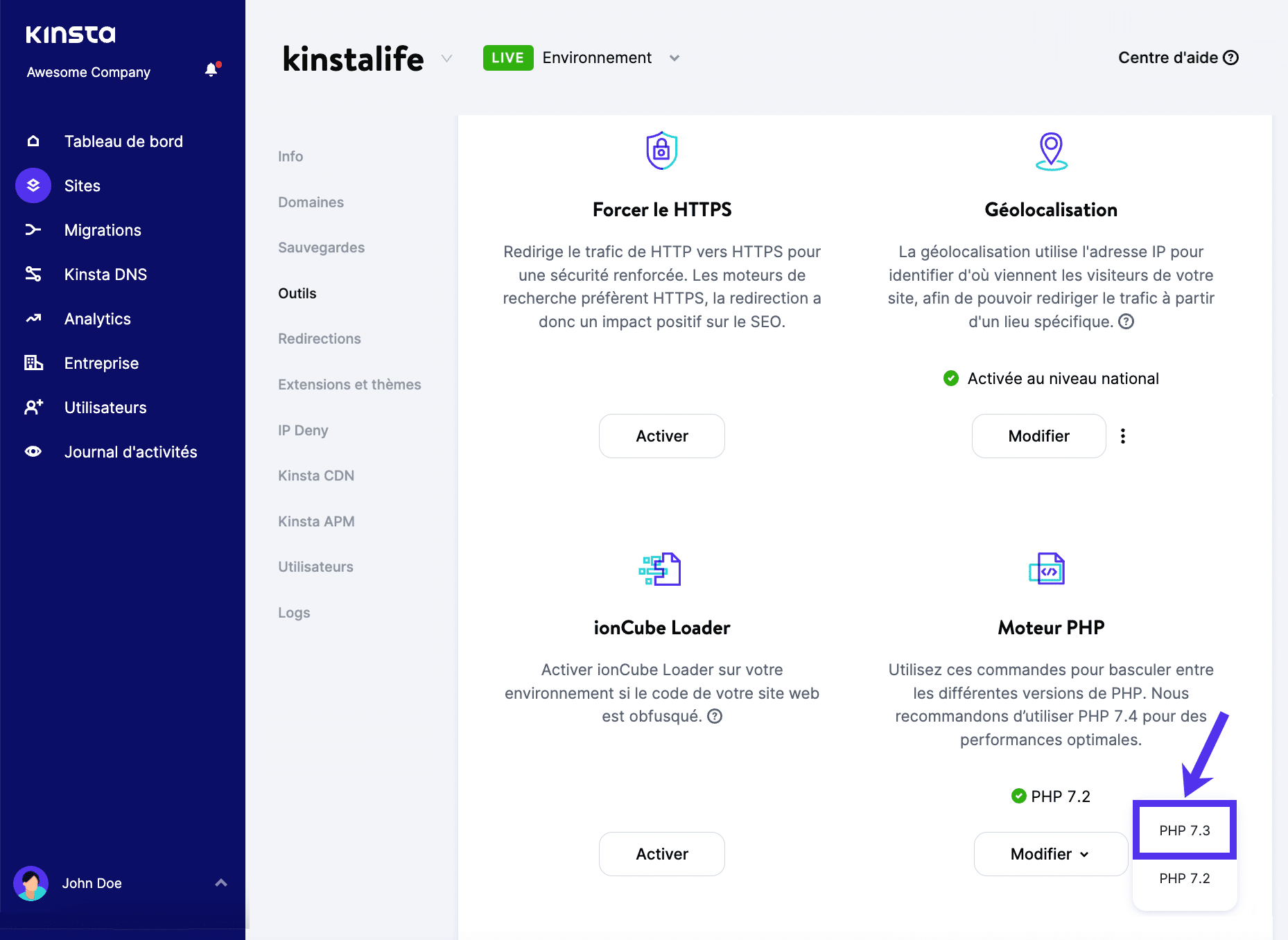Click Modifier under Géolocalisation
Screen dimensions: 1288x940
pos(1038,436)
